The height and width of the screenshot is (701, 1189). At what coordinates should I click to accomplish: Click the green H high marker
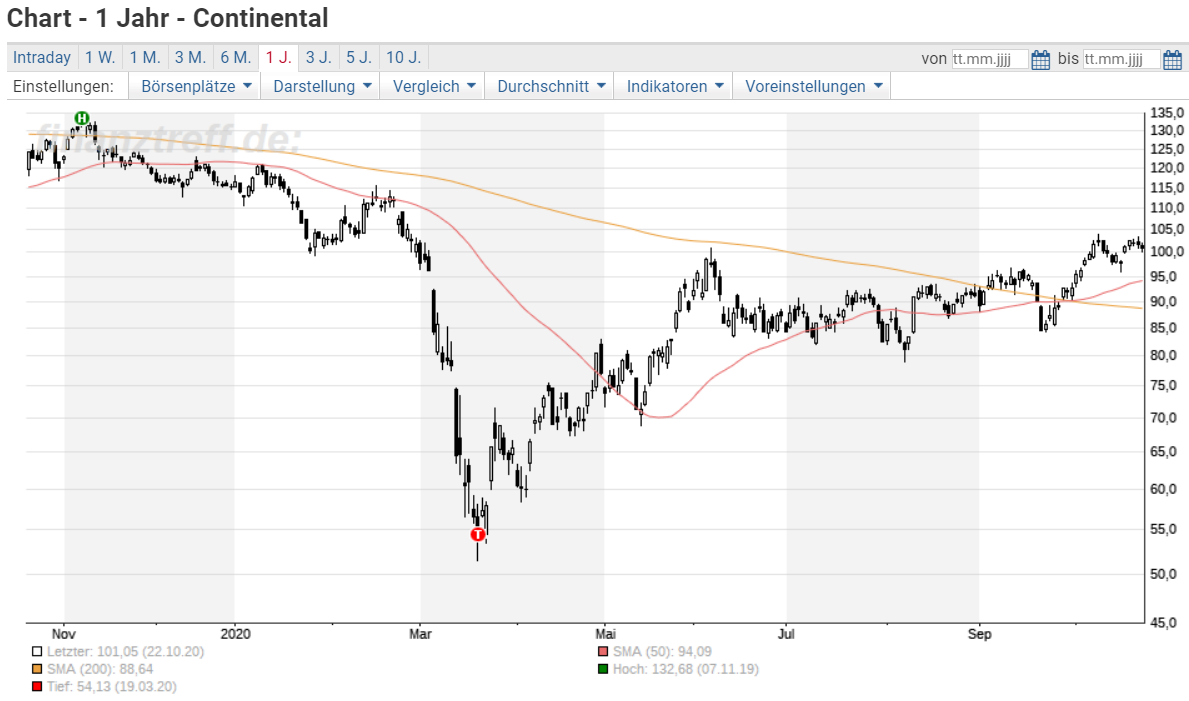pyautogui.click(x=82, y=118)
